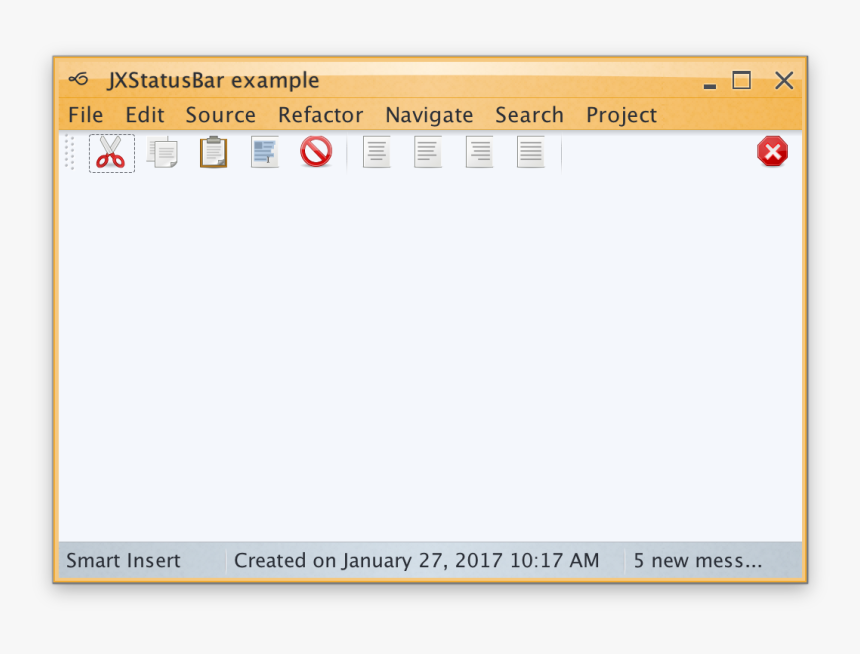Apply justified text alignment
Image resolution: width=860 pixels, height=654 pixels.
coord(530,151)
